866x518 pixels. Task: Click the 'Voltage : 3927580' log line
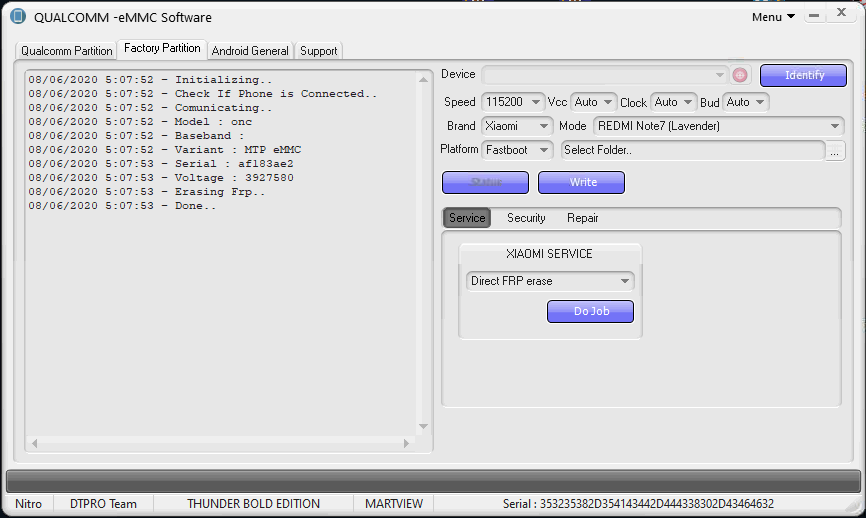(161, 177)
